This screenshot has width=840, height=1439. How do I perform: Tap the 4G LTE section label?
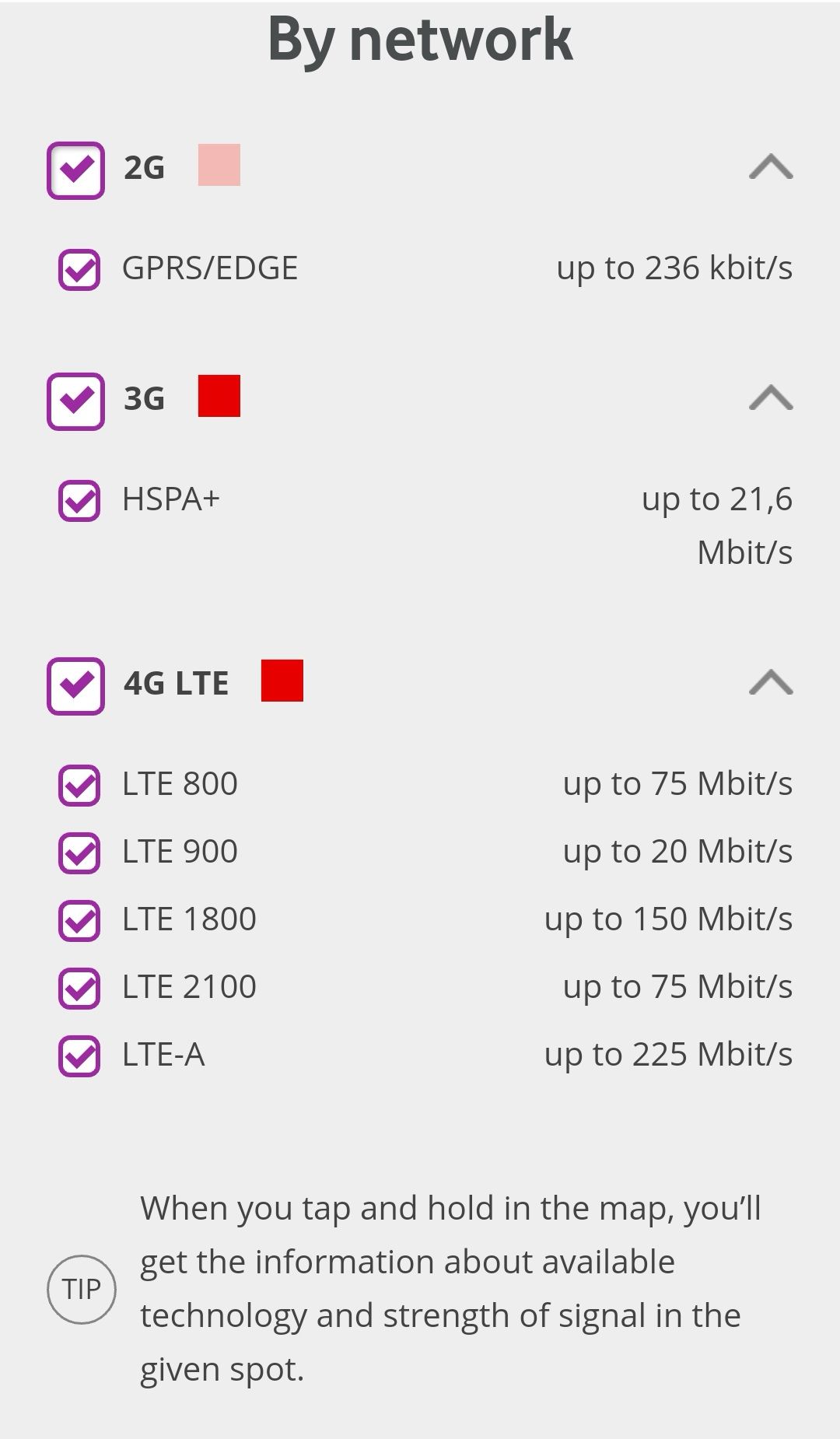pos(177,683)
